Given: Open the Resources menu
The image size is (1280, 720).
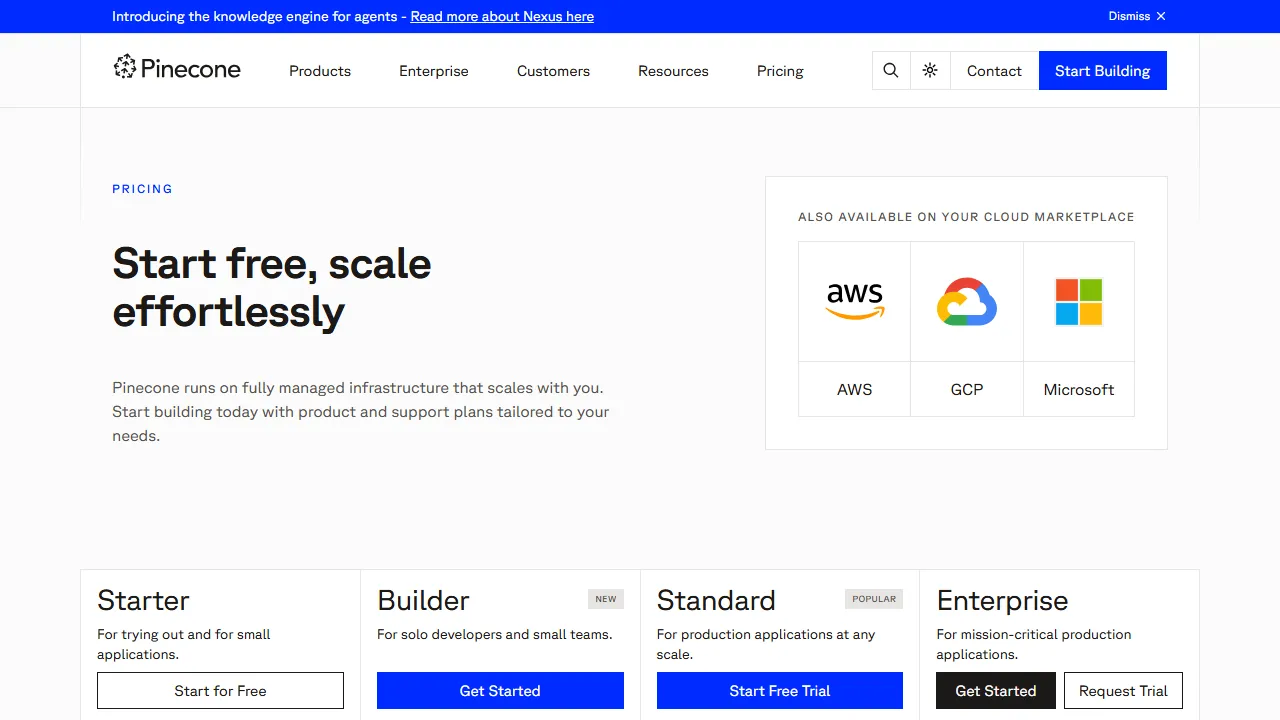Looking at the screenshot, I should point(673,71).
